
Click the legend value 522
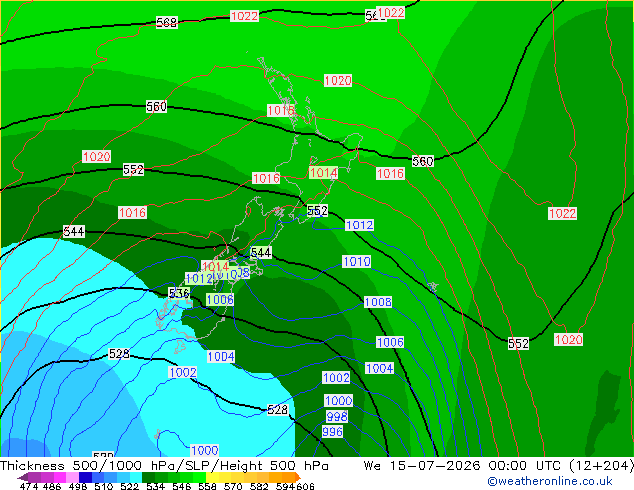tap(129, 486)
